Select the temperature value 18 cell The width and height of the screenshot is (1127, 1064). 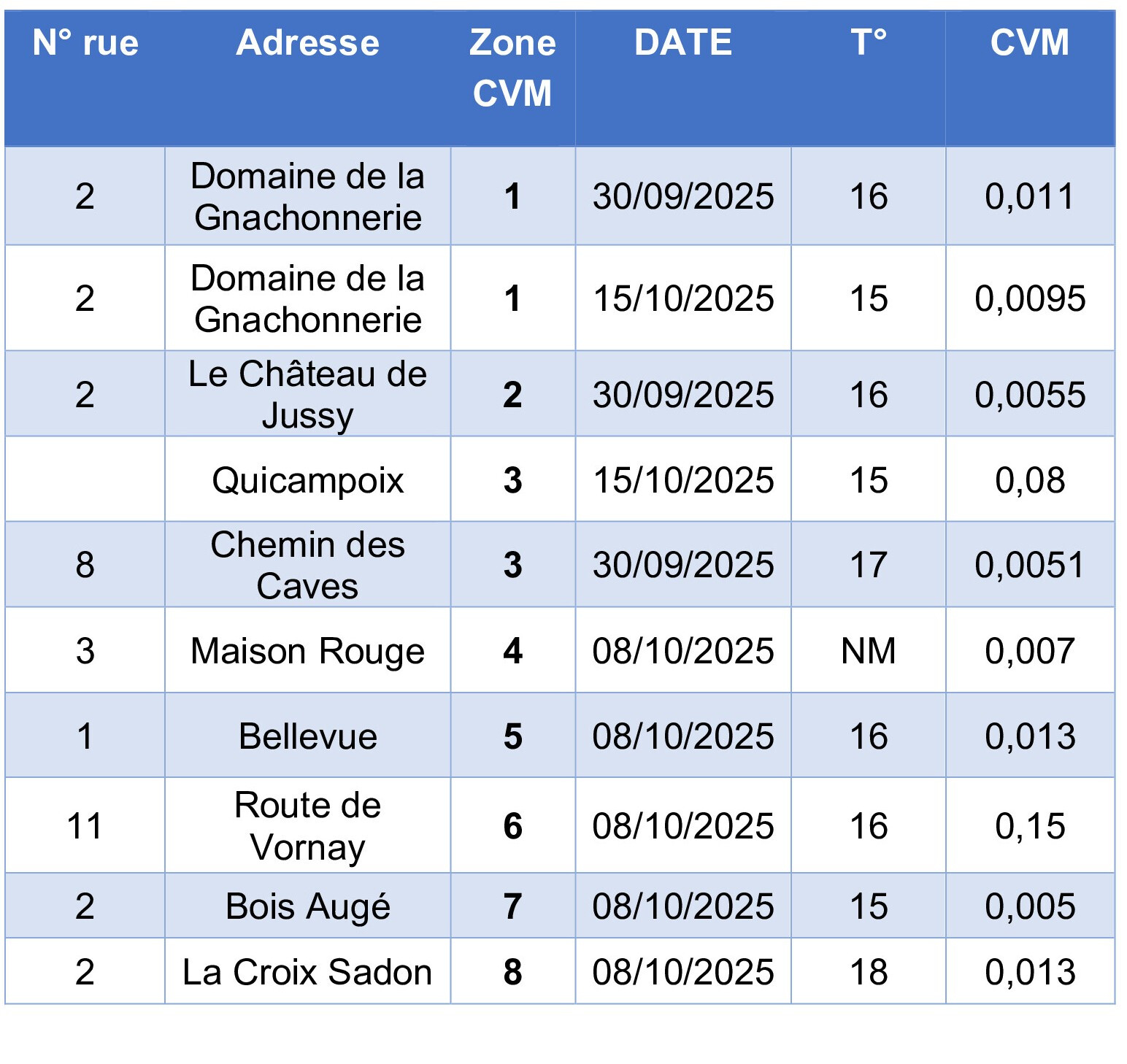pos(869,972)
